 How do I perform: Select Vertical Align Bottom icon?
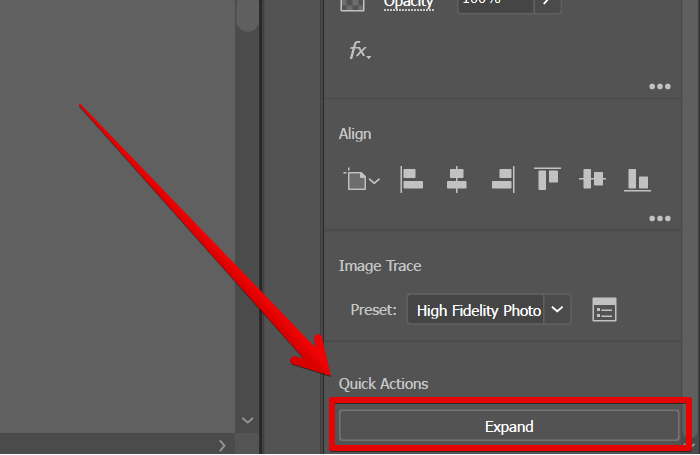point(637,180)
